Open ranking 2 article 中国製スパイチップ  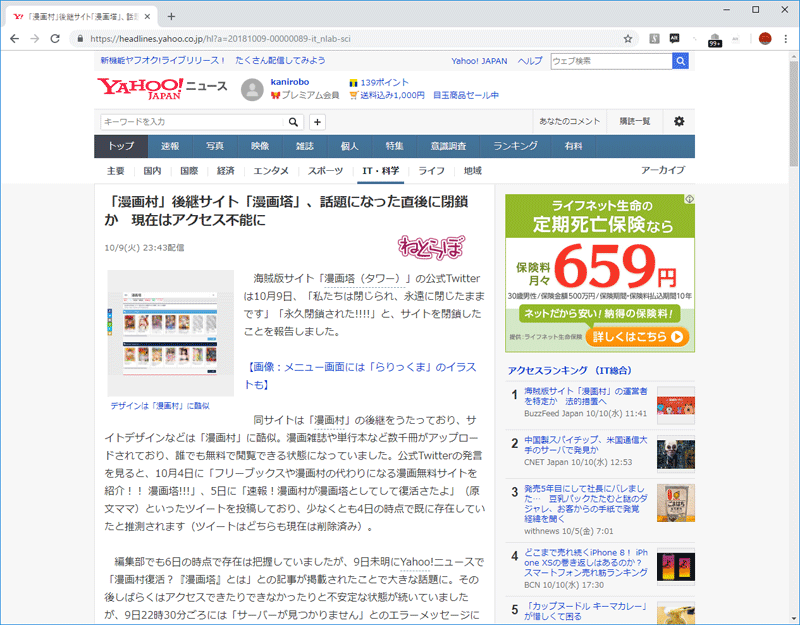[x=586, y=445]
